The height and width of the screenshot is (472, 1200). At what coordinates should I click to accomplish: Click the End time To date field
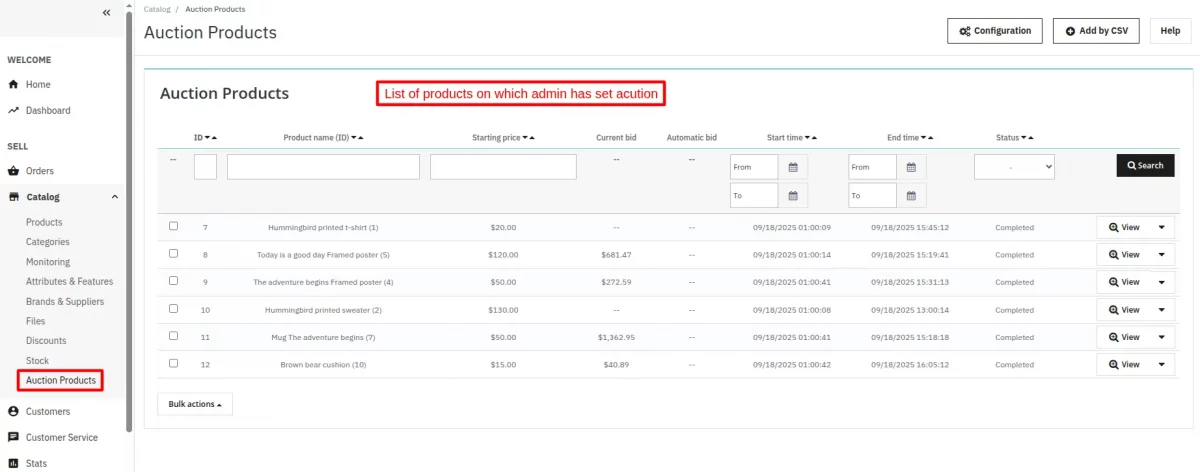click(872, 196)
